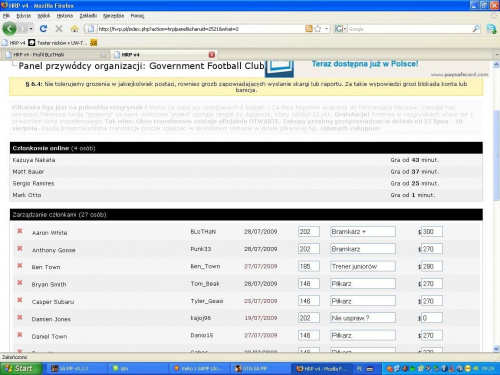Edit the salary field 300 for Aaron White
Screen dimensions: 500x375
pyautogui.click(x=432, y=232)
